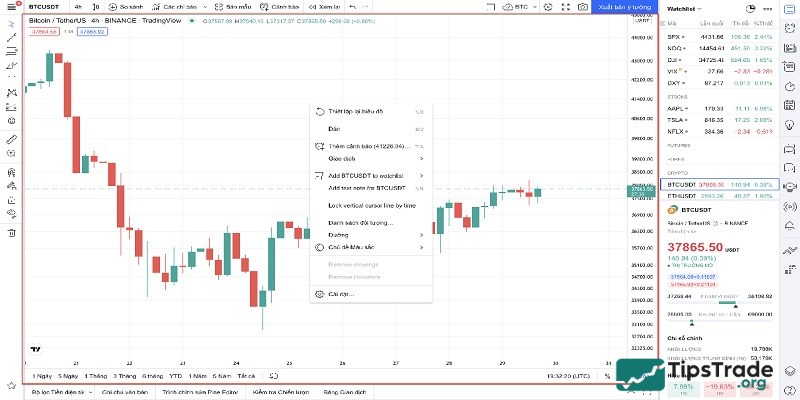
Task: Toggle Lock vertical cursor line by time
Action: coord(371,205)
